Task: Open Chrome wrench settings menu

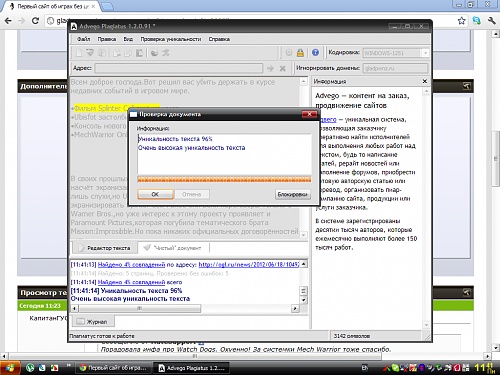Action: tap(492, 21)
